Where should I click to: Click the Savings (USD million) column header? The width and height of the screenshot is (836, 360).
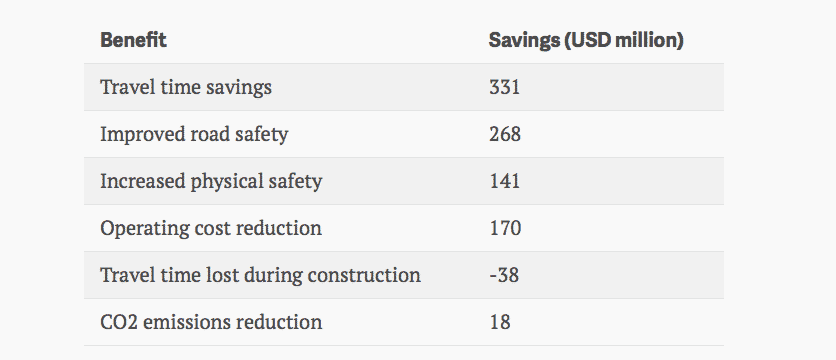[x=586, y=41]
